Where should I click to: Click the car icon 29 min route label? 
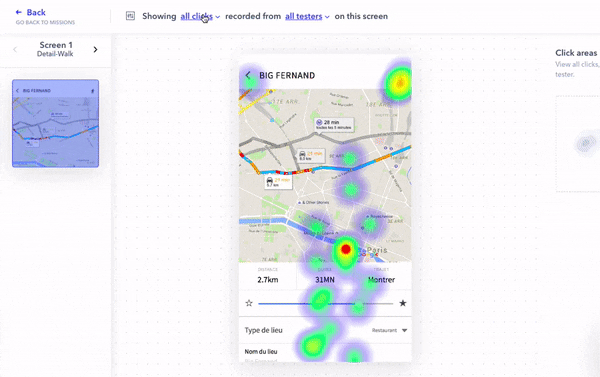click(279, 182)
